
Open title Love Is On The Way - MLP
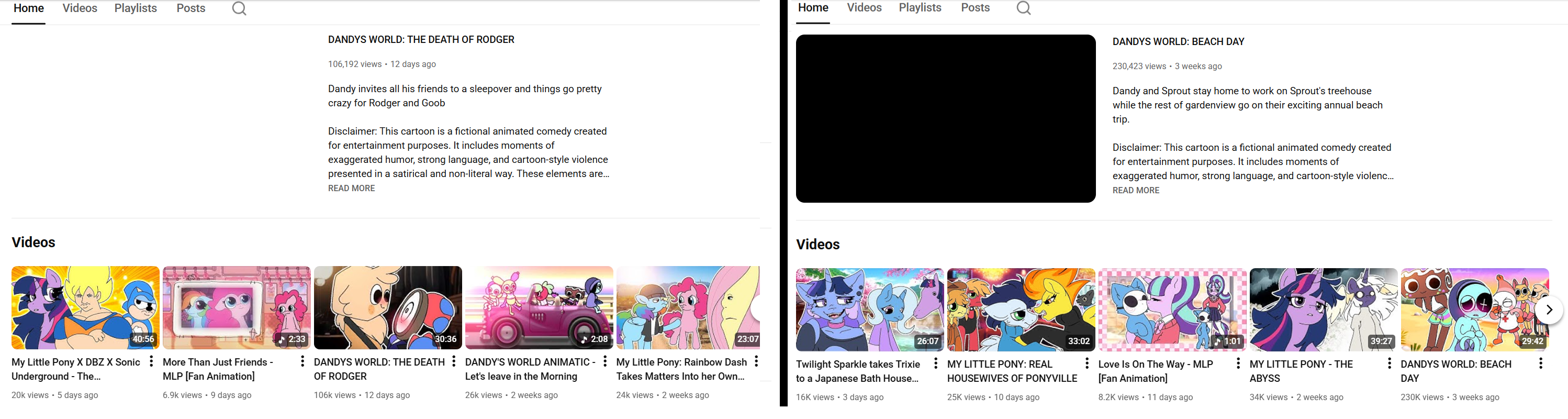pos(1156,371)
